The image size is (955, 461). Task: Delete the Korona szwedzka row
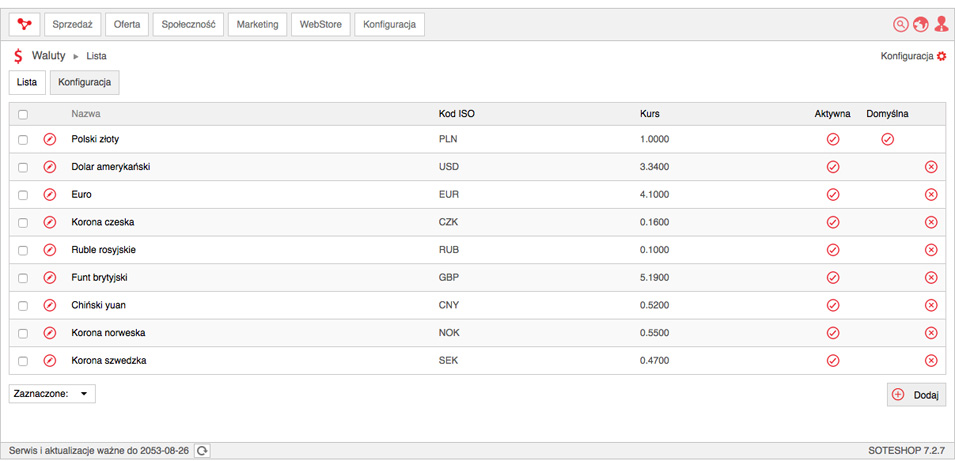pyautogui.click(x=931, y=361)
